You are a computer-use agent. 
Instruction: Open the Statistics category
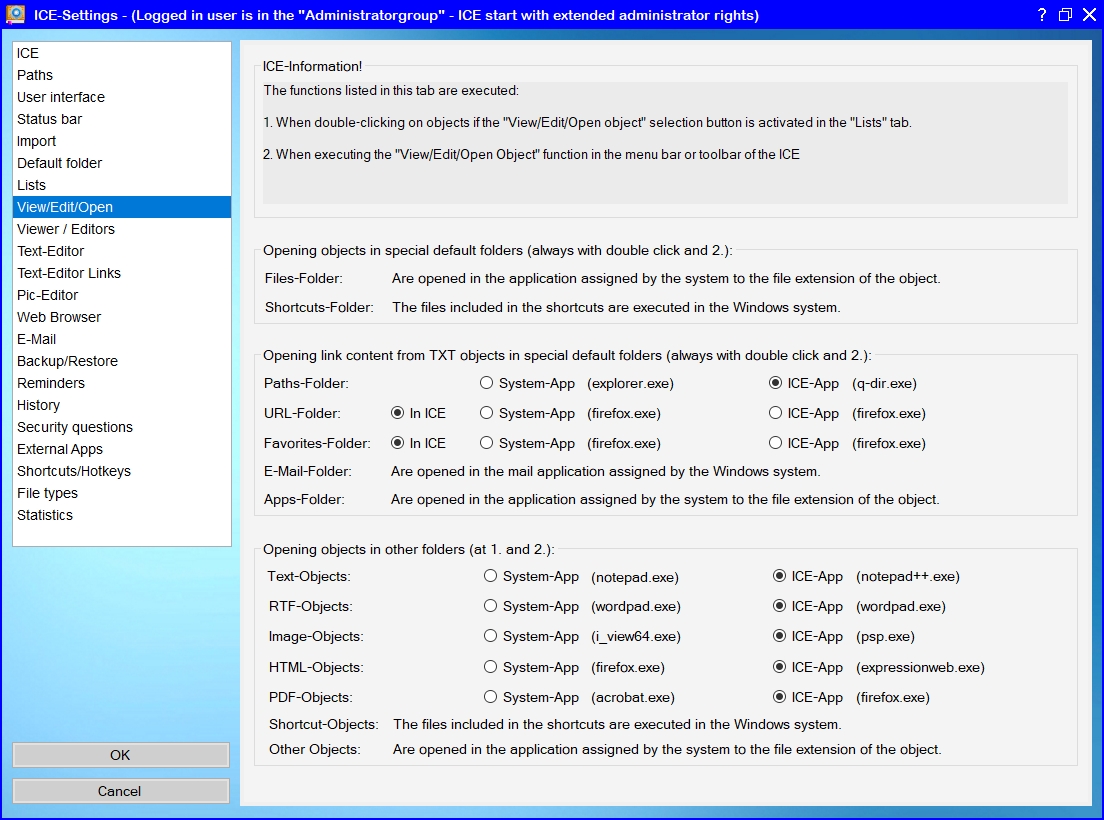click(x=45, y=515)
